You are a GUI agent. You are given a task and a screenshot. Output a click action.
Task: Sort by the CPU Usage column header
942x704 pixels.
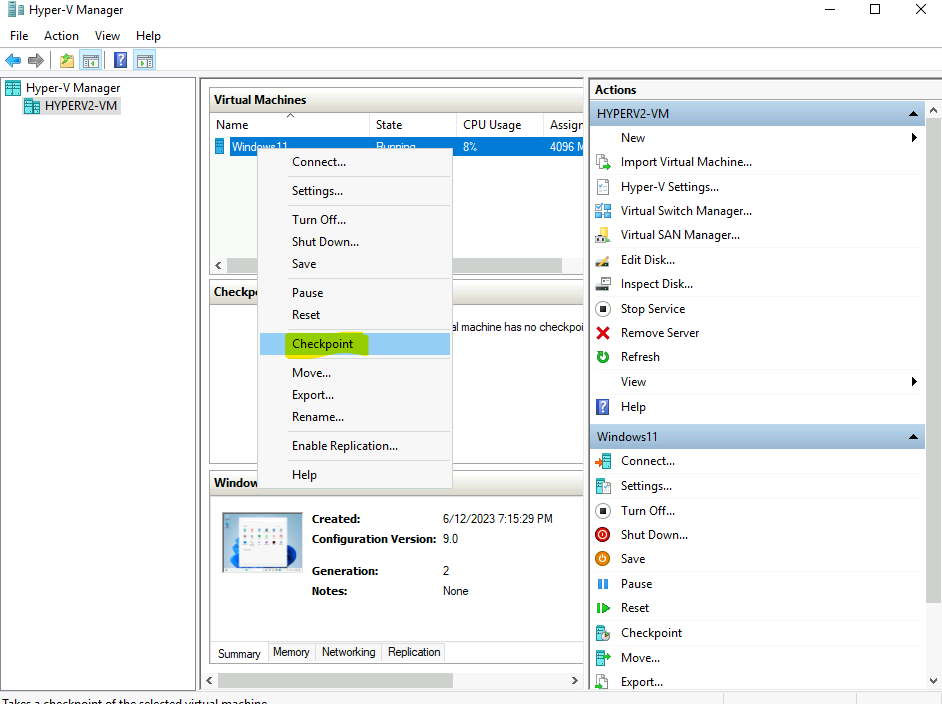tap(499, 125)
